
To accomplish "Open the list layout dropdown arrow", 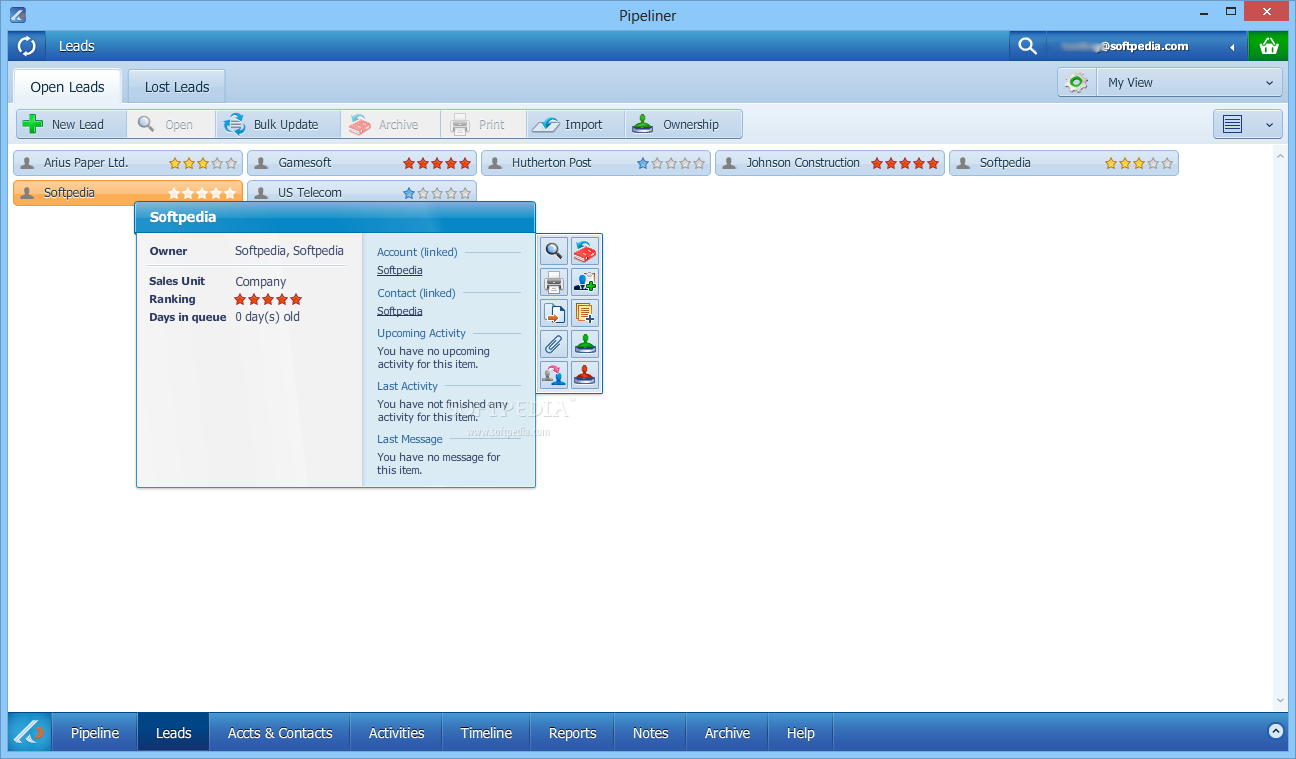I will tap(1270, 125).
